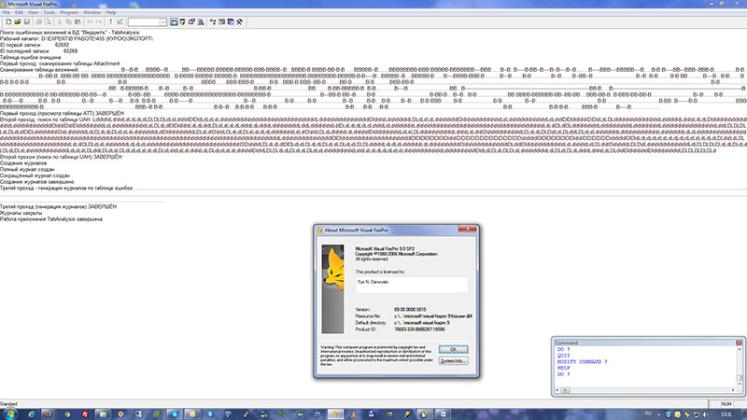Click the System Info button

point(453,361)
